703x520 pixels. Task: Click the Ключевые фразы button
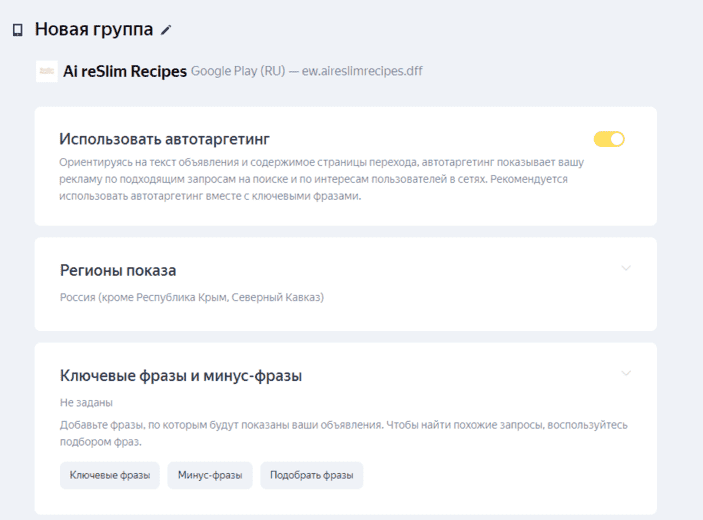(x=110, y=475)
